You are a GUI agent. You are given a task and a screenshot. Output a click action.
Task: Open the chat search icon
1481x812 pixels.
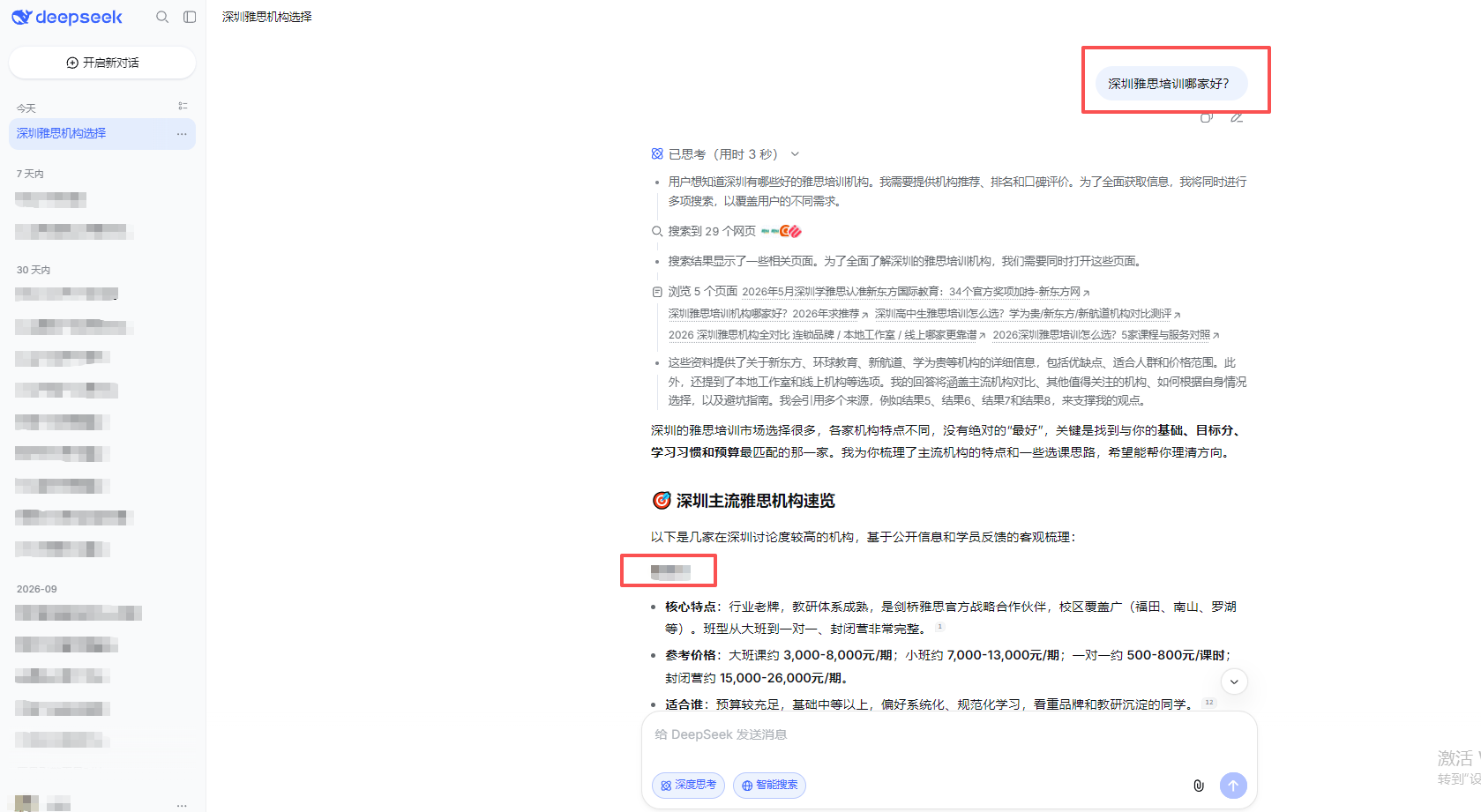pos(162,17)
